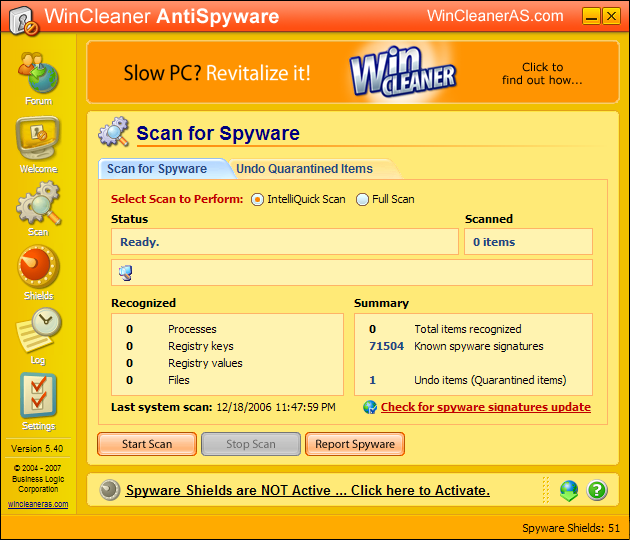This screenshot has width=630, height=540.
Task: Click the Welcome sidebar icon
Action: [38, 141]
